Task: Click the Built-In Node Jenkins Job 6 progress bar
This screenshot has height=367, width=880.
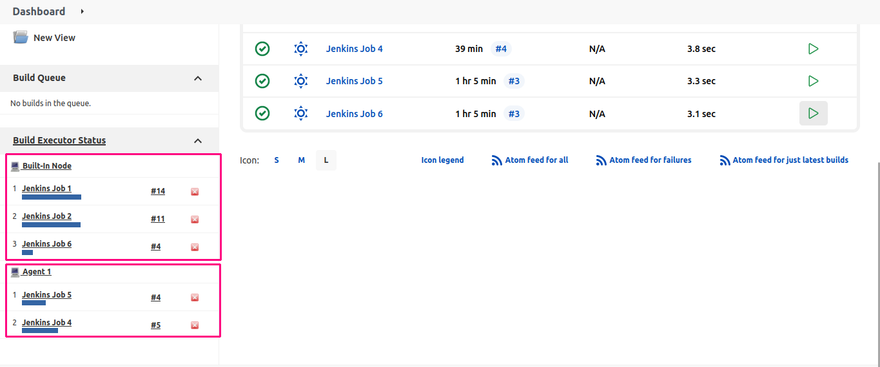Action: click(x=28, y=253)
